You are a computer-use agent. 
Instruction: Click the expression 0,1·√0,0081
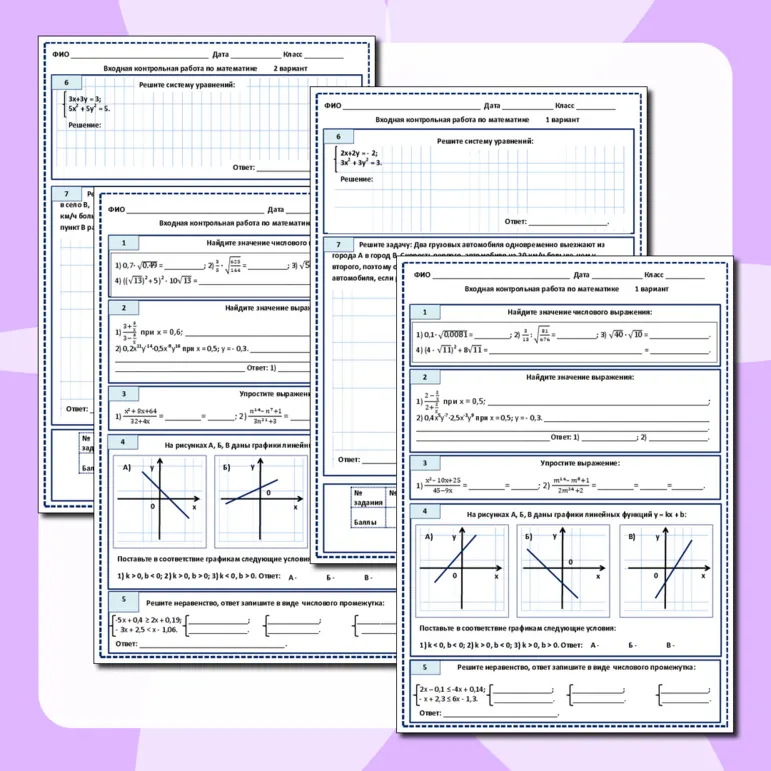[443, 334]
